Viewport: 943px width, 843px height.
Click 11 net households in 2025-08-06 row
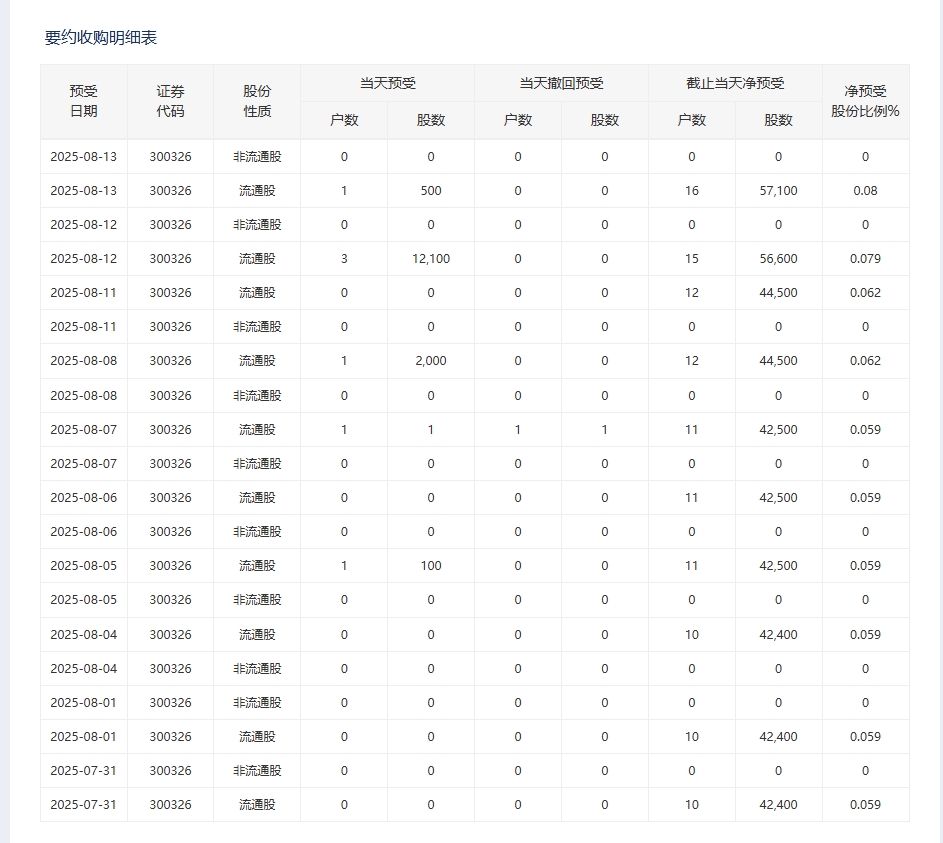tap(692, 498)
